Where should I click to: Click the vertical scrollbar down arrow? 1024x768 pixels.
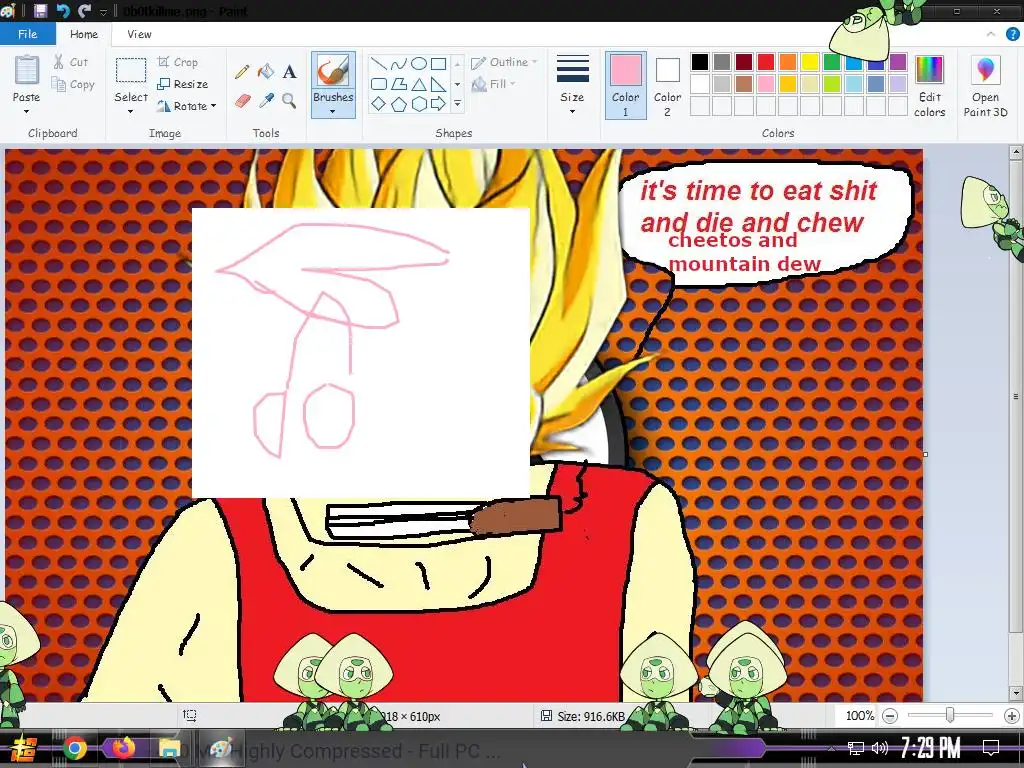(1016, 693)
